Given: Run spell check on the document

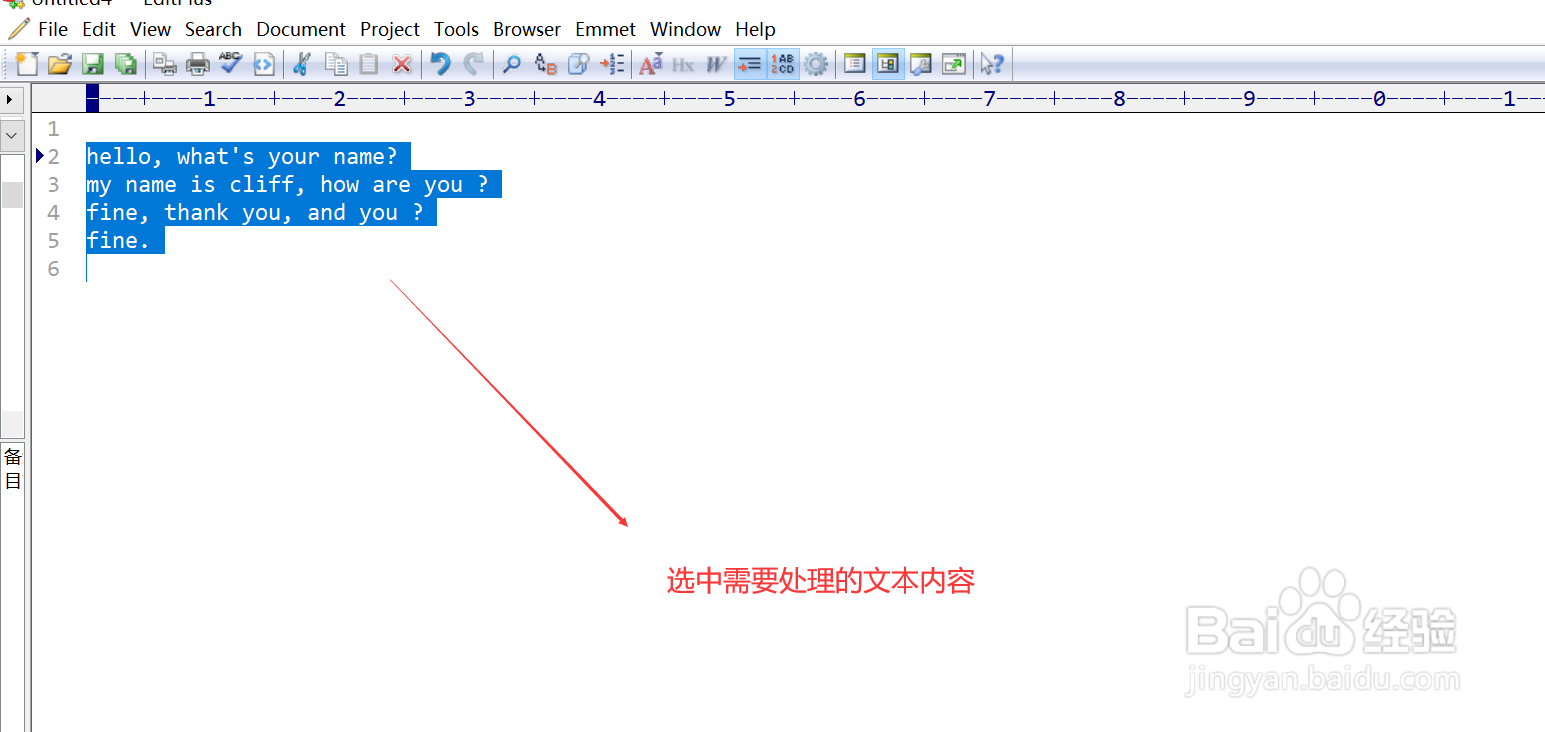Looking at the screenshot, I should click(x=231, y=63).
